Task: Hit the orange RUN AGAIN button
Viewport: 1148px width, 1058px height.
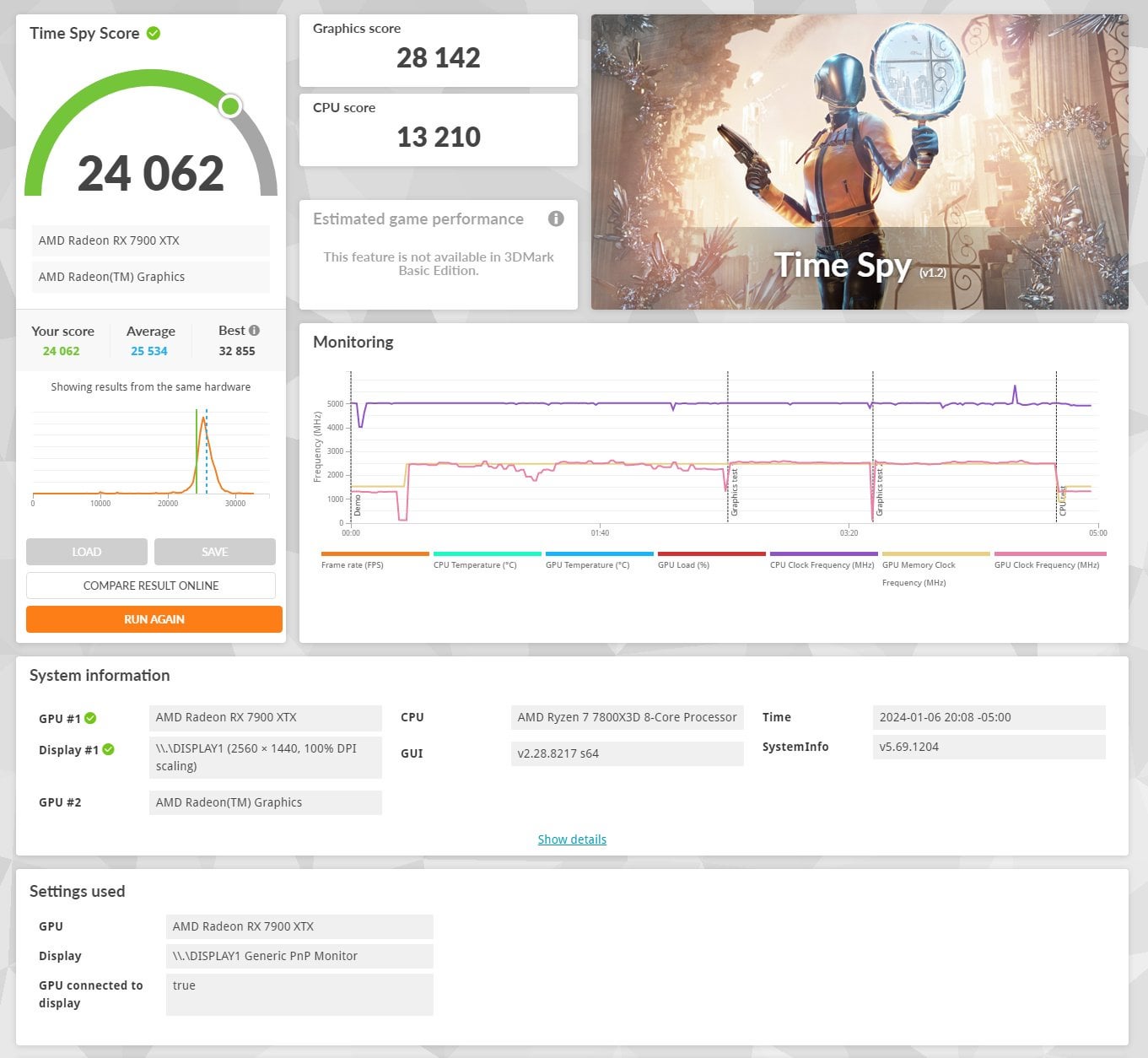Action: [154, 619]
